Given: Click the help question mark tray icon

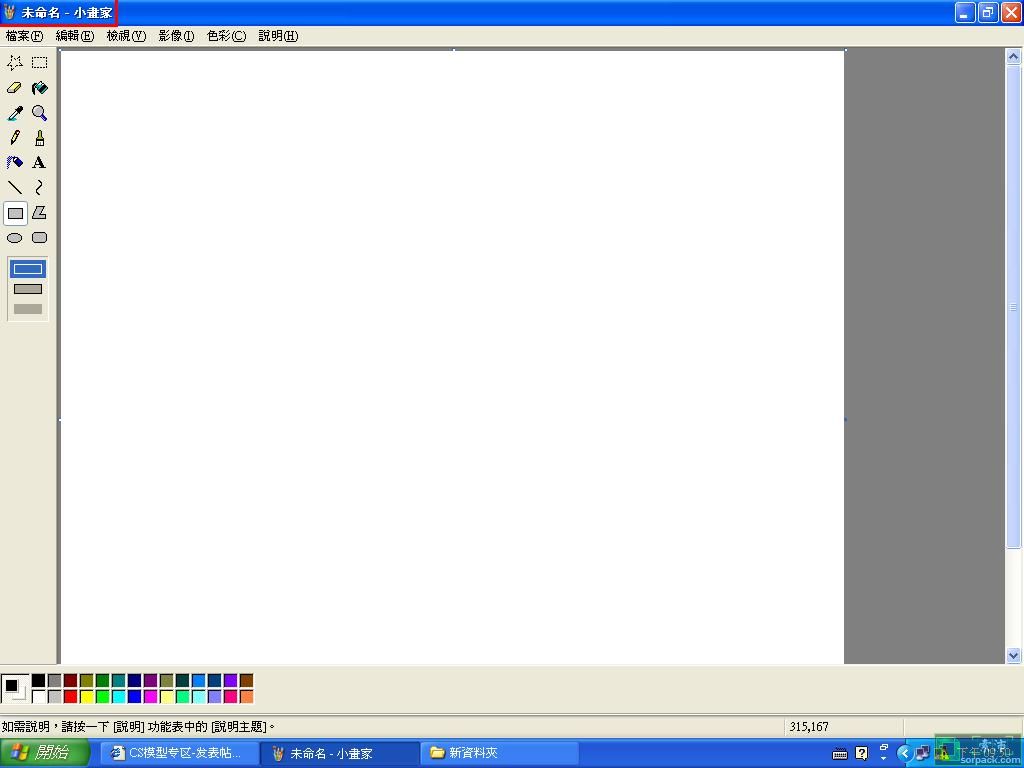Looking at the screenshot, I should click(x=861, y=754).
